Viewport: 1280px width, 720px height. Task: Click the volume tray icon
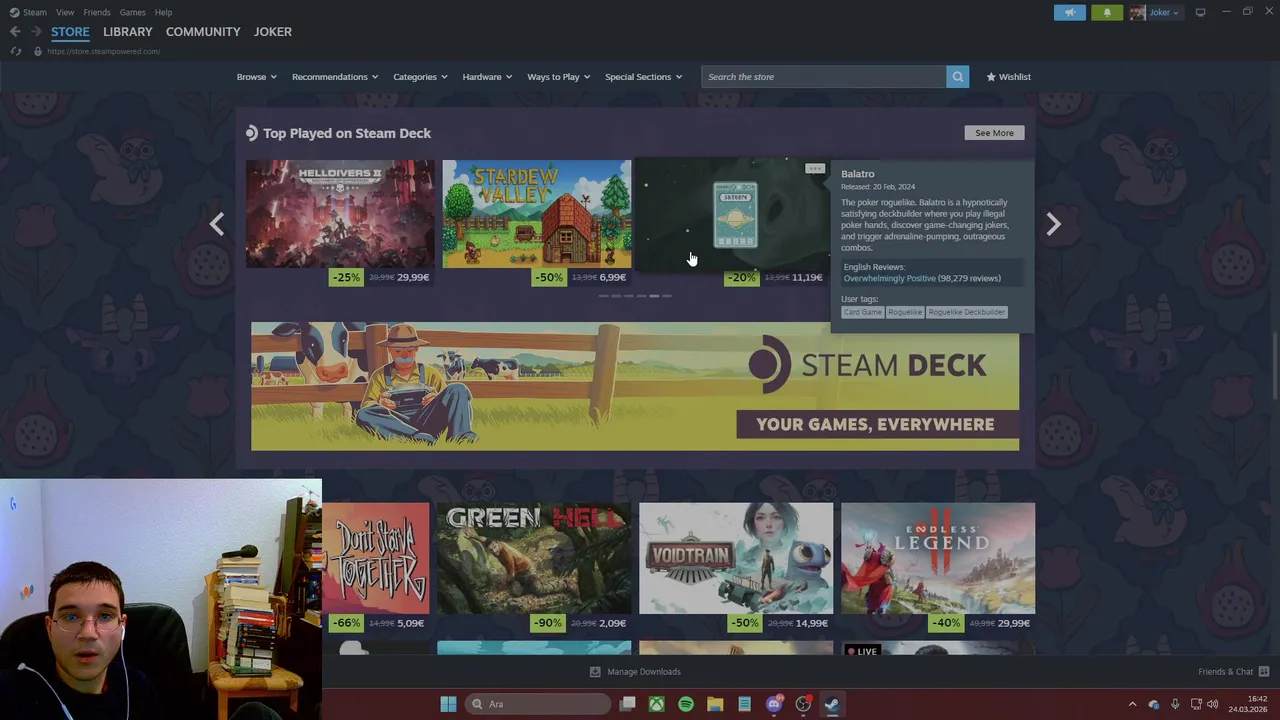click(x=1212, y=704)
